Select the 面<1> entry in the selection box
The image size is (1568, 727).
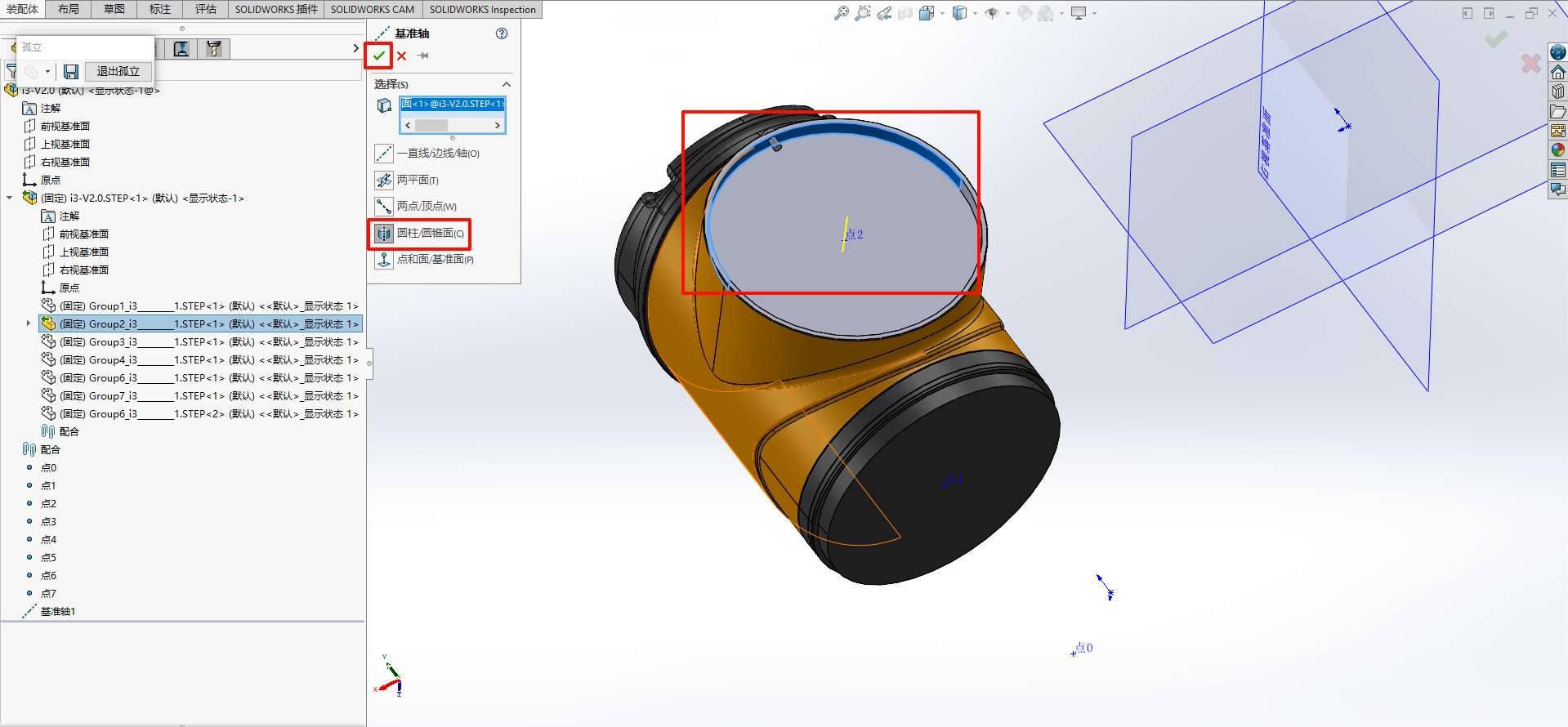[453, 104]
